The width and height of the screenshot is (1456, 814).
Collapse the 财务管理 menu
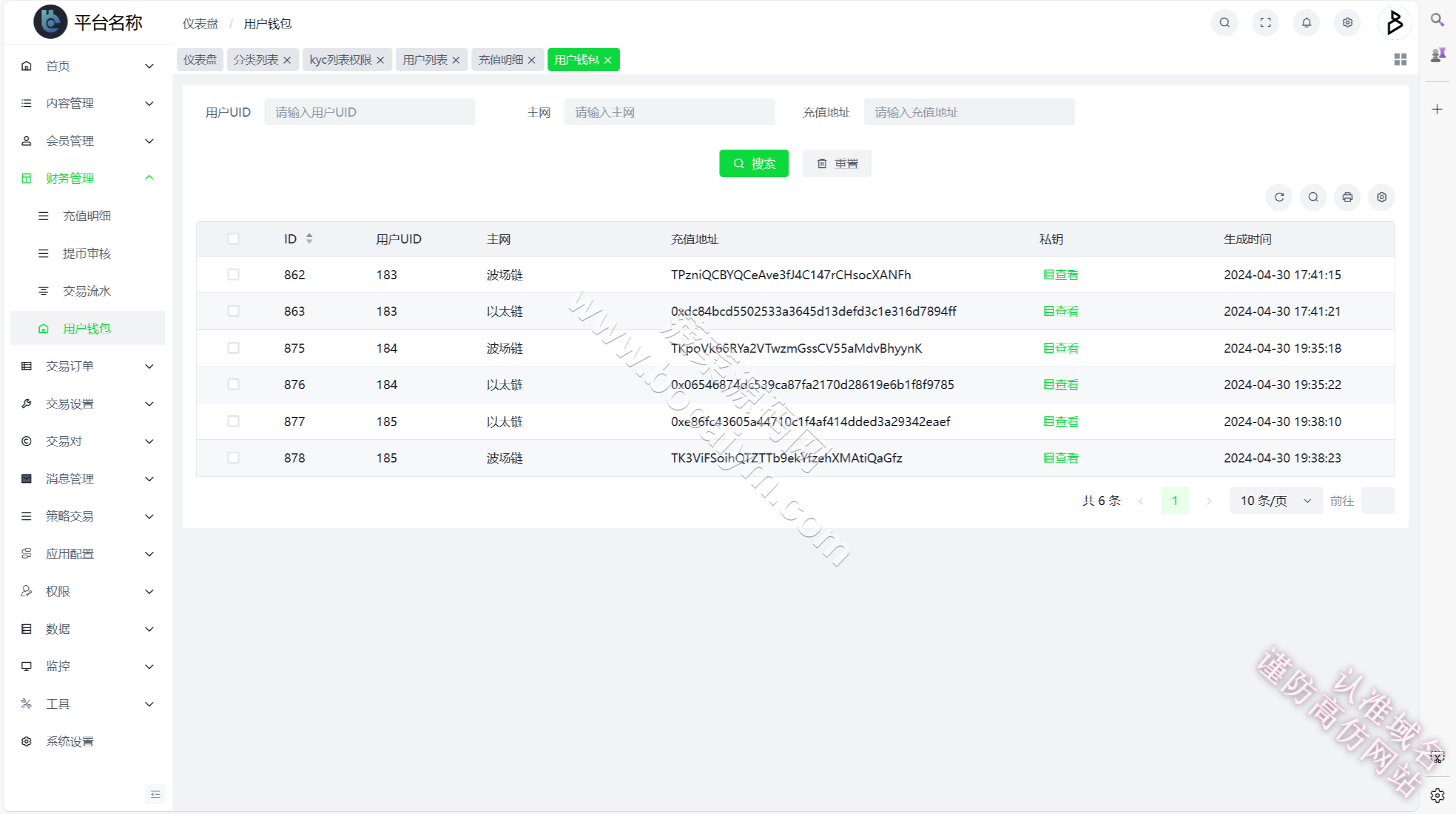[88, 179]
